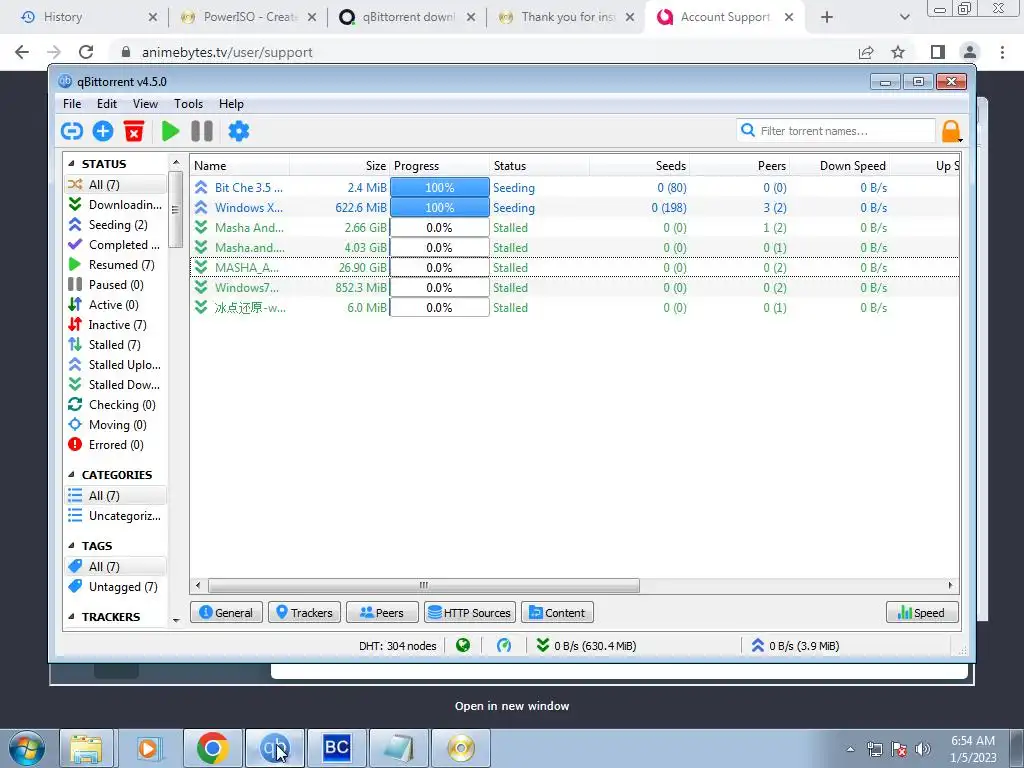1024x768 pixels.
Task: Click progress bar of Windows X torrent
Action: pyautogui.click(x=440, y=208)
